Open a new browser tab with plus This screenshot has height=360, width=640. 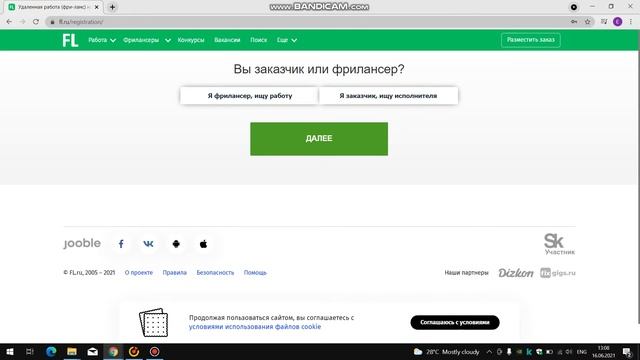(x=112, y=7)
